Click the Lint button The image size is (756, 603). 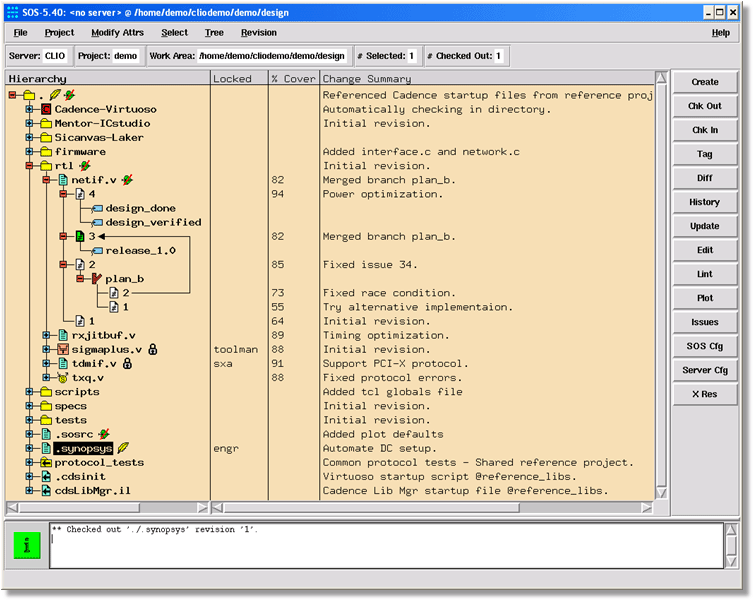(x=705, y=274)
